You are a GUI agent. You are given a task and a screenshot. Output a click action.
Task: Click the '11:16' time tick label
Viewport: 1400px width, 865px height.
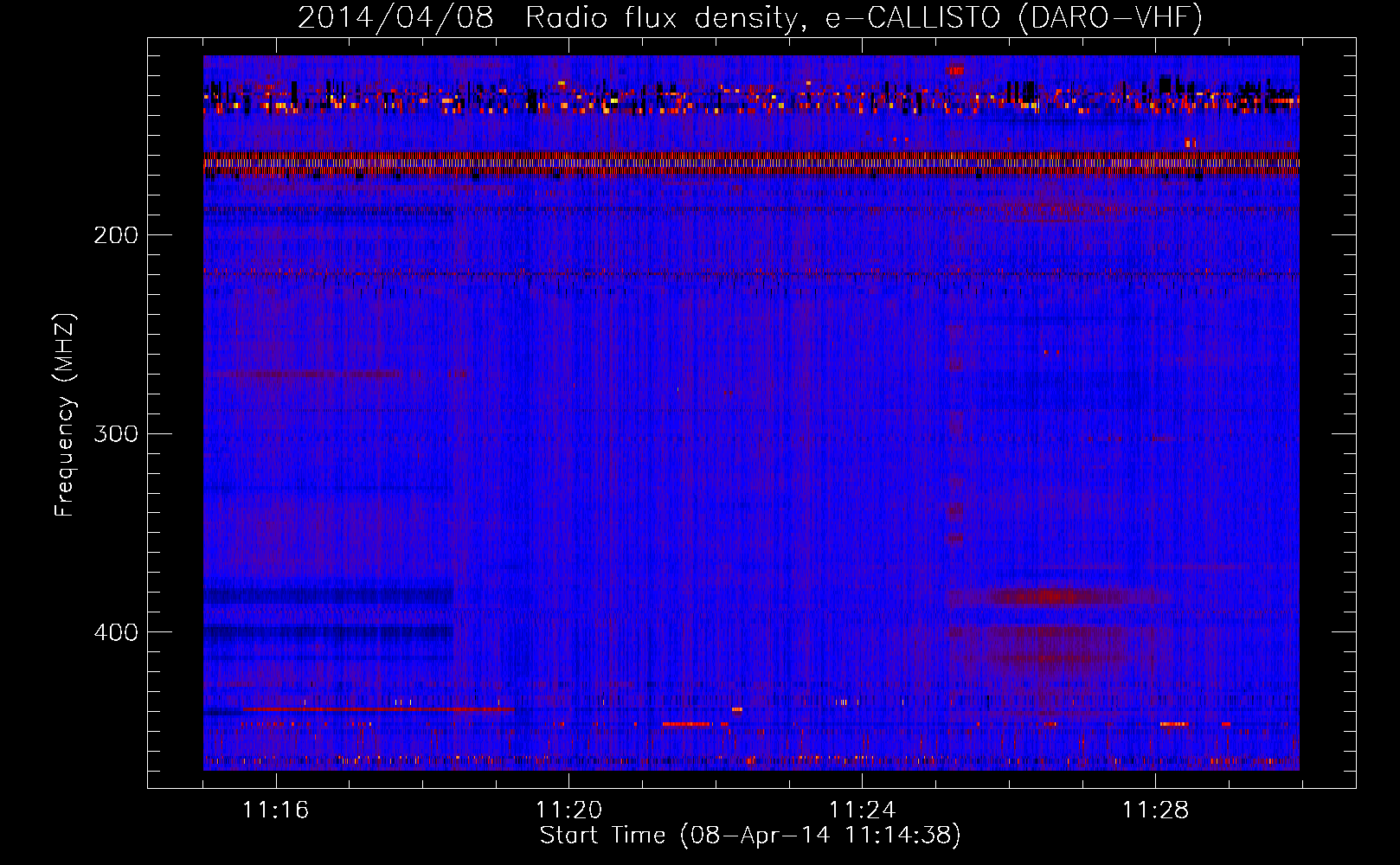pos(276,811)
